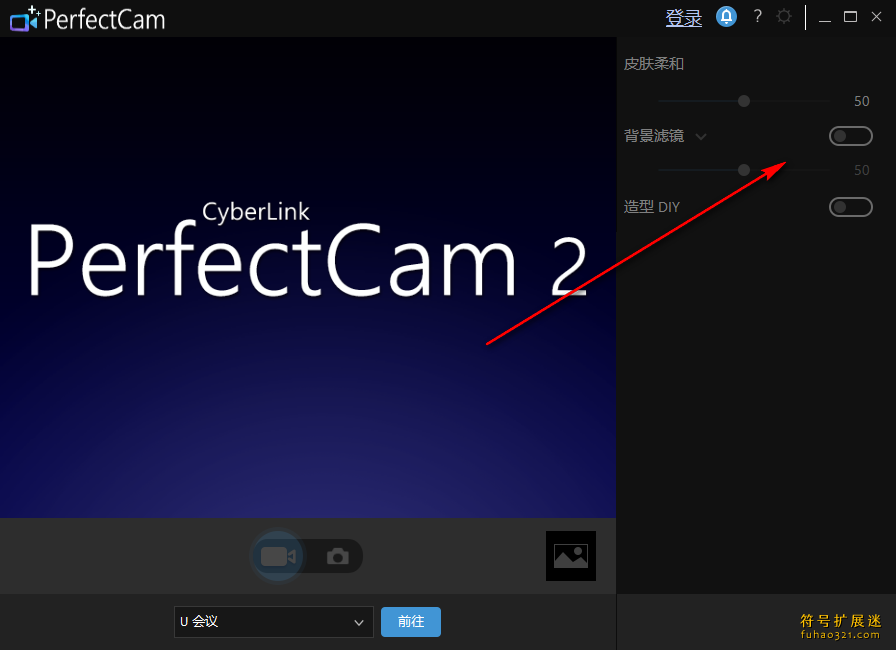Adjust the 背景滤镜 intensity slider
Viewport: 896px width, 650px height.
(743, 170)
